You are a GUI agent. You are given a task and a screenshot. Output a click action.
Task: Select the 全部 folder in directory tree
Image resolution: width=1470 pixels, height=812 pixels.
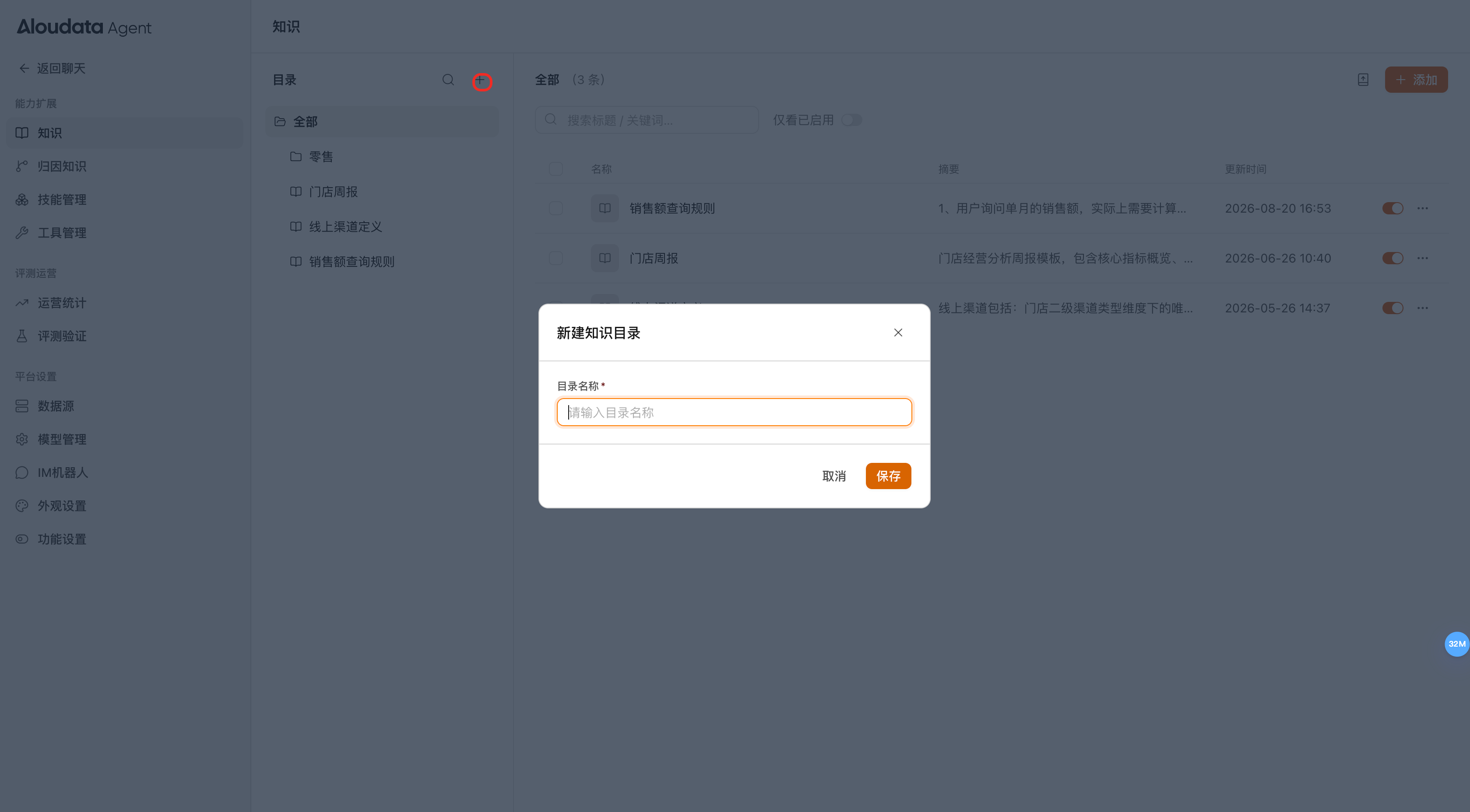[382, 122]
